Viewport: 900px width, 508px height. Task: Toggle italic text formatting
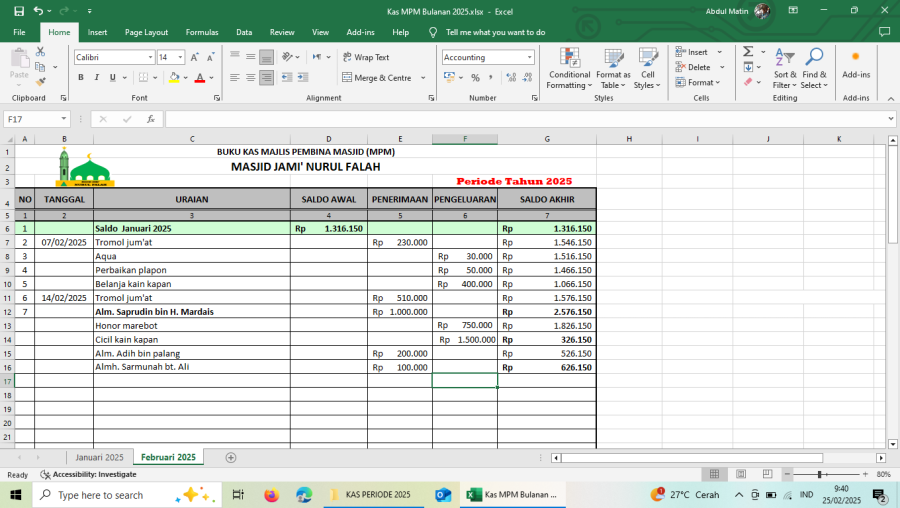(97, 77)
